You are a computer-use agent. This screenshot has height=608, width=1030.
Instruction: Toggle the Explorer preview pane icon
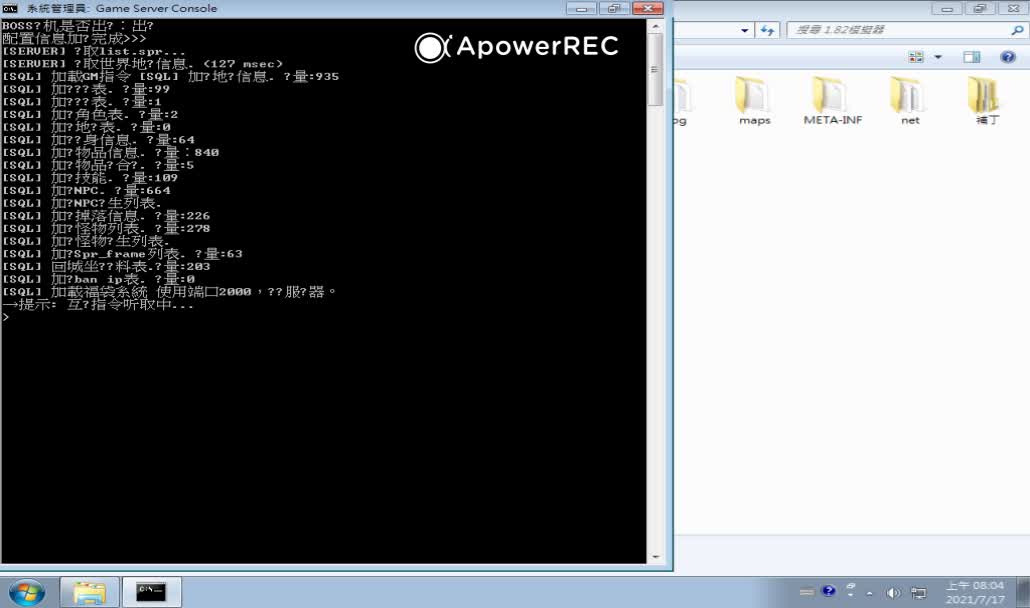pos(972,57)
